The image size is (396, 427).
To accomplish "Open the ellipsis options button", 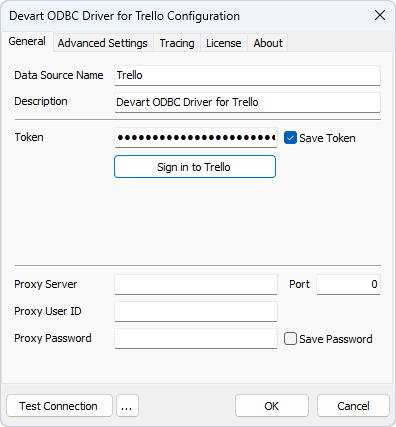I will tap(127, 406).
